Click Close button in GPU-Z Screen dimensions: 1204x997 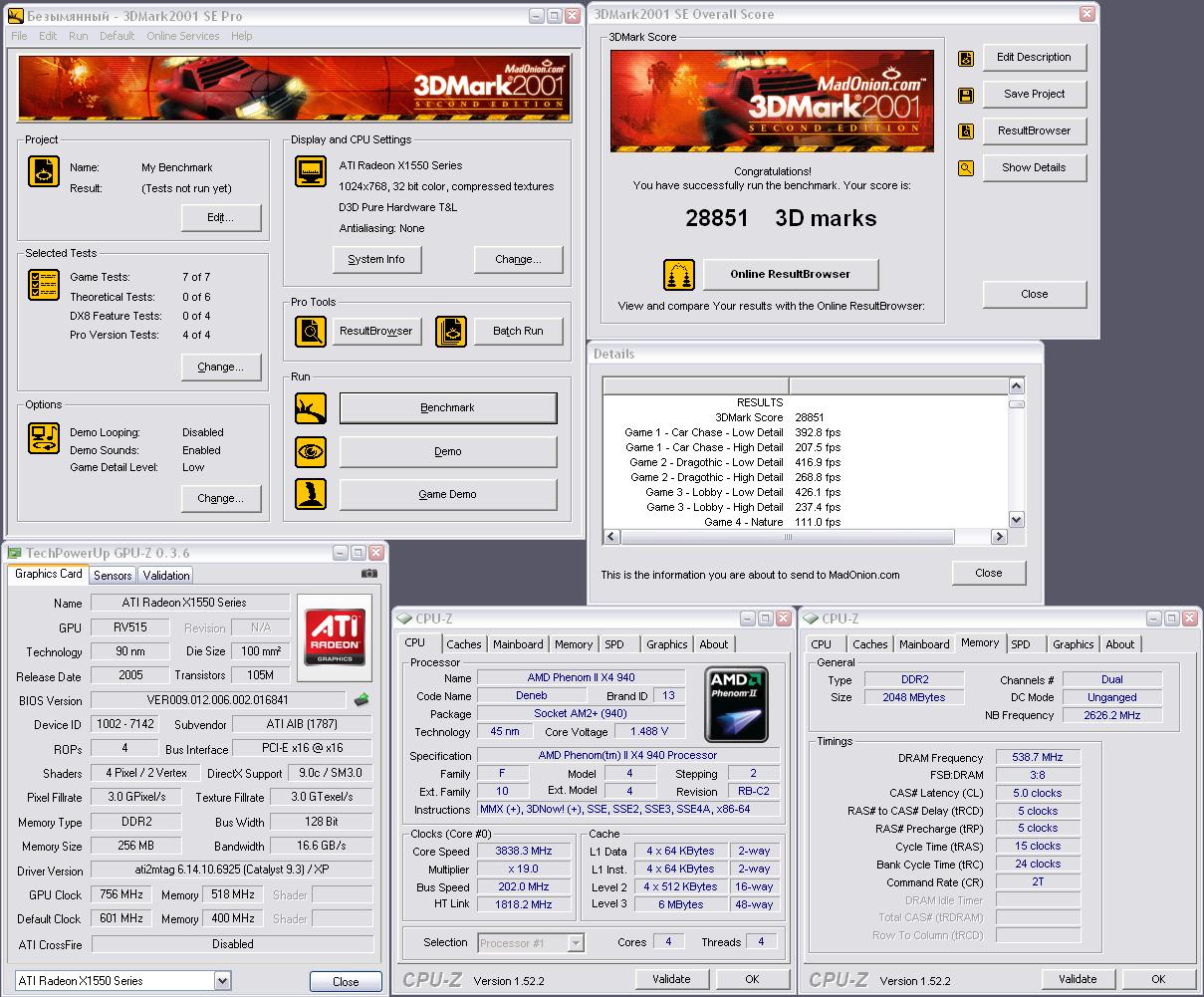coord(346,982)
